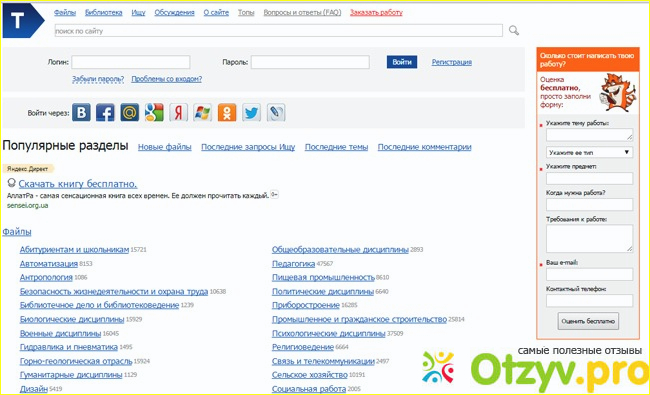The image size is (650, 395).
Task: Open the Библиотека menu item
Action: (104, 12)
